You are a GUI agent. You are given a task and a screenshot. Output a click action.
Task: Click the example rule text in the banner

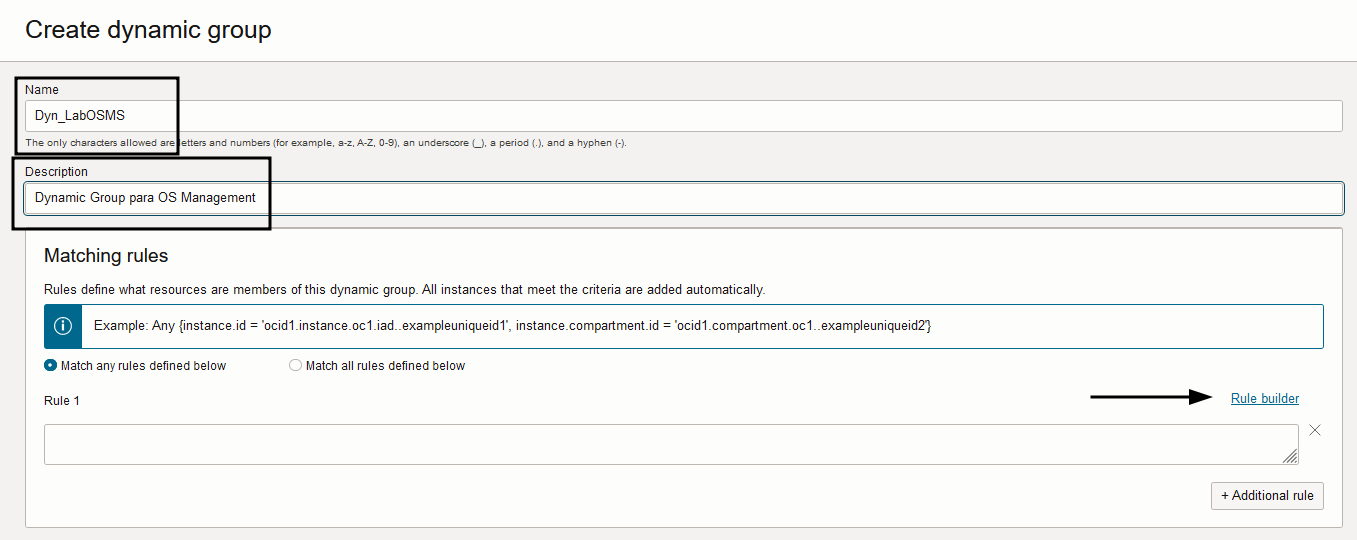point(513,327)
